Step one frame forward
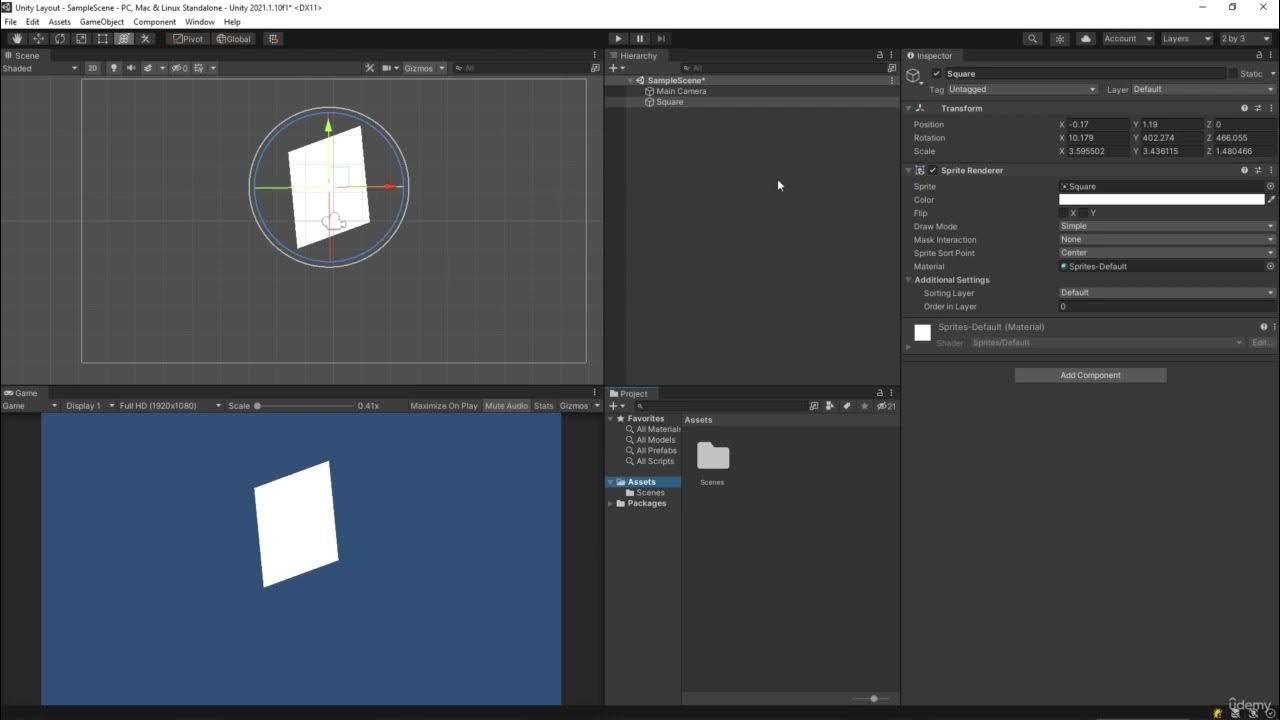Screen dimensions: 1280x720 click(661, 39)
